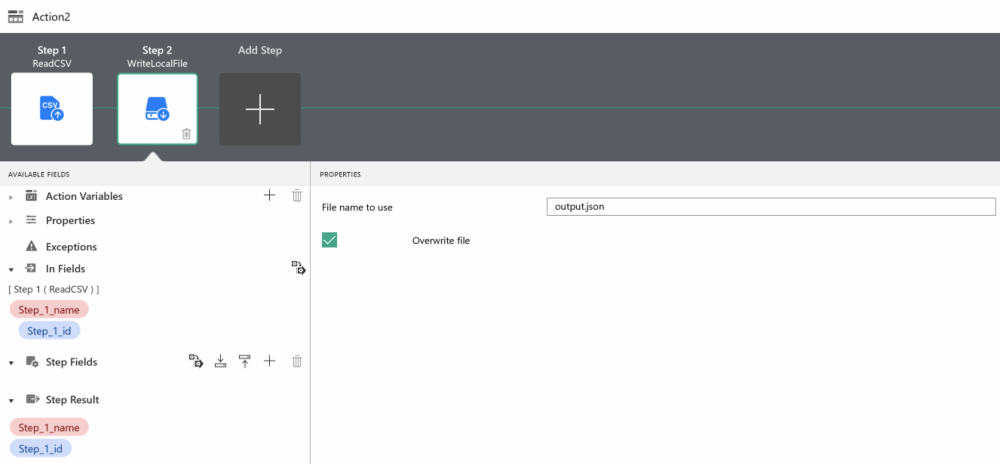The width and height of the screenshot is (1000, 464).
Task: Add a new Action Variable with plus icon
Action: click(269, 196)
